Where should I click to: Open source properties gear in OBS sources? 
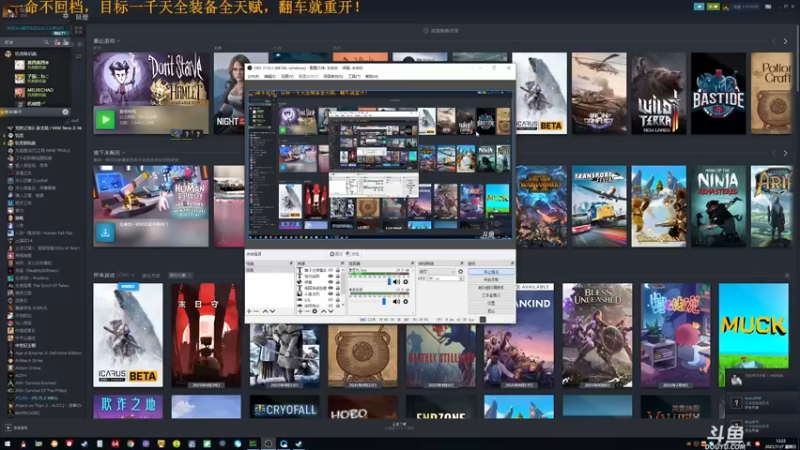point(315,311)
